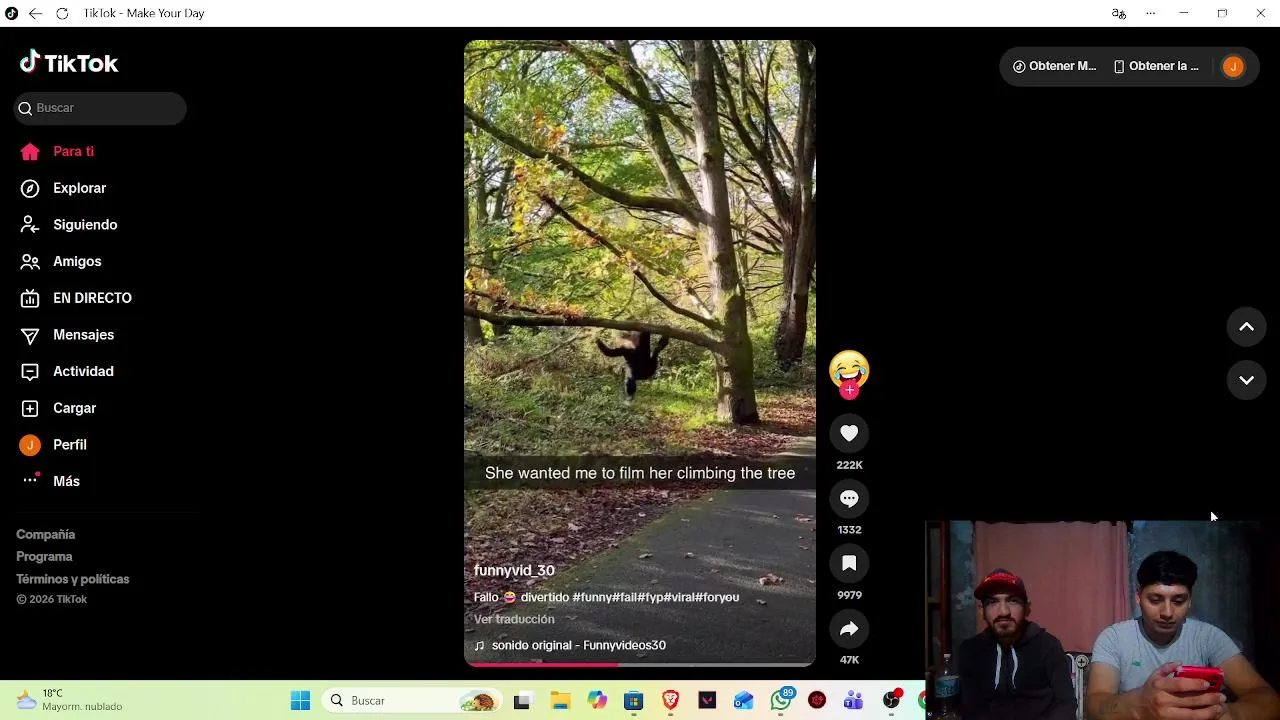Open Microsoft Teams from the taskbar
Image resolution: width=1280 pixels, height=720 pixels.
pos(854,701)
